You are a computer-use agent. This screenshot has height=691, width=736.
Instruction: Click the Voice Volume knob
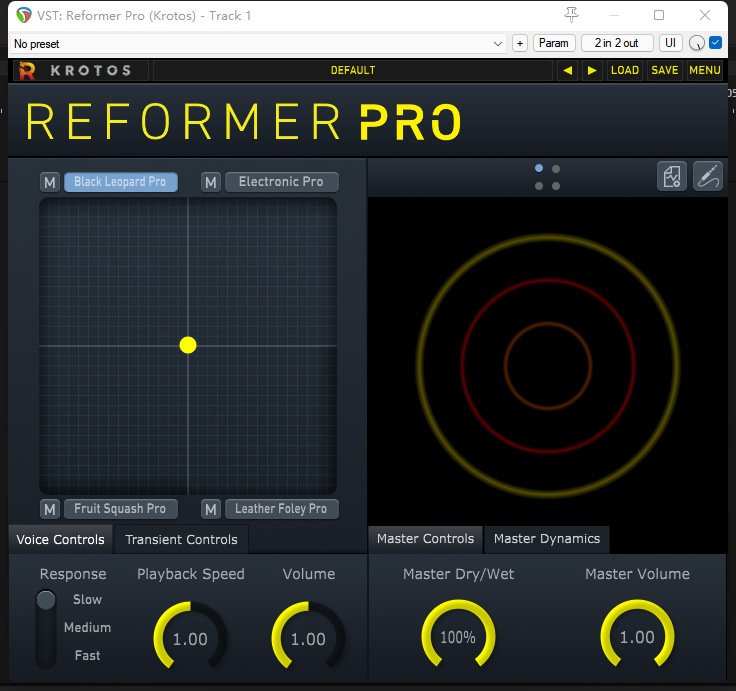pyautogui.click(x=308, y=637)
